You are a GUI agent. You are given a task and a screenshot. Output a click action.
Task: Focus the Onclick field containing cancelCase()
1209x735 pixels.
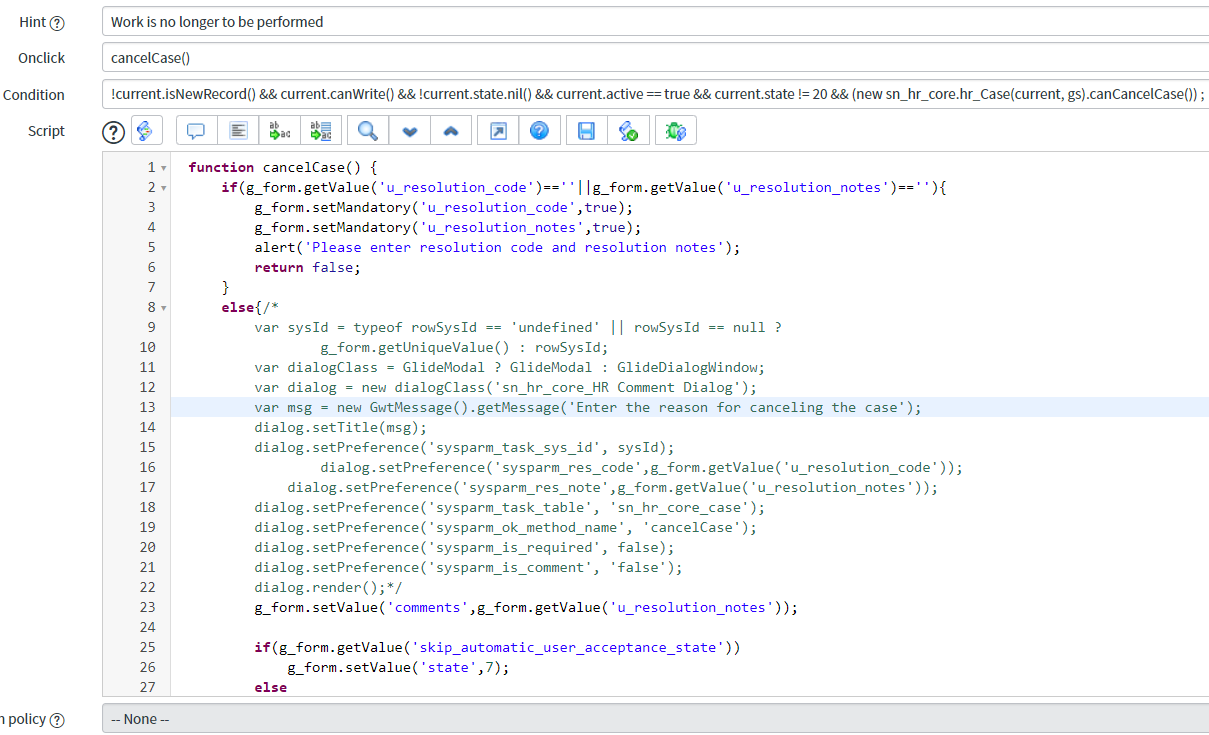point(655,58)
